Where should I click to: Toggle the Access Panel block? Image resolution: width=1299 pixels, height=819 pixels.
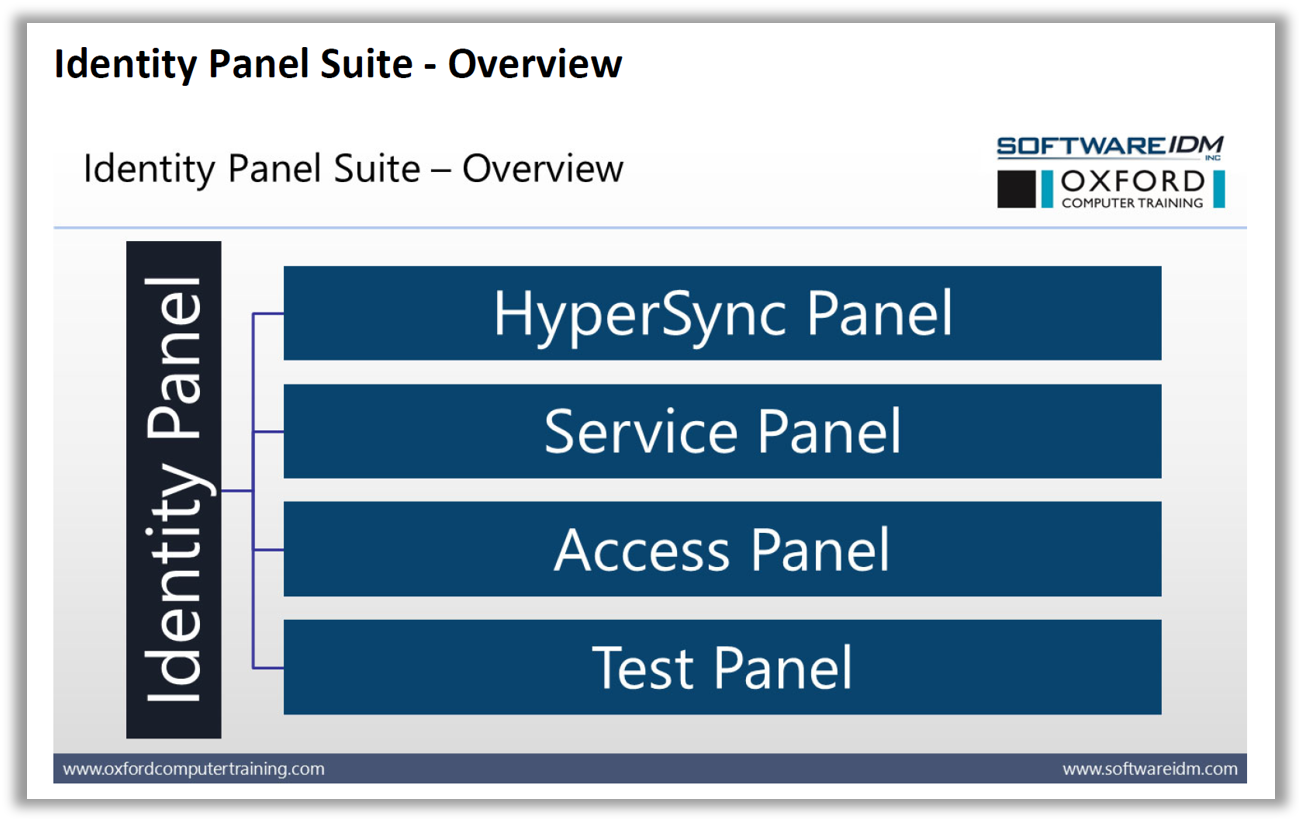pos(721,549)
